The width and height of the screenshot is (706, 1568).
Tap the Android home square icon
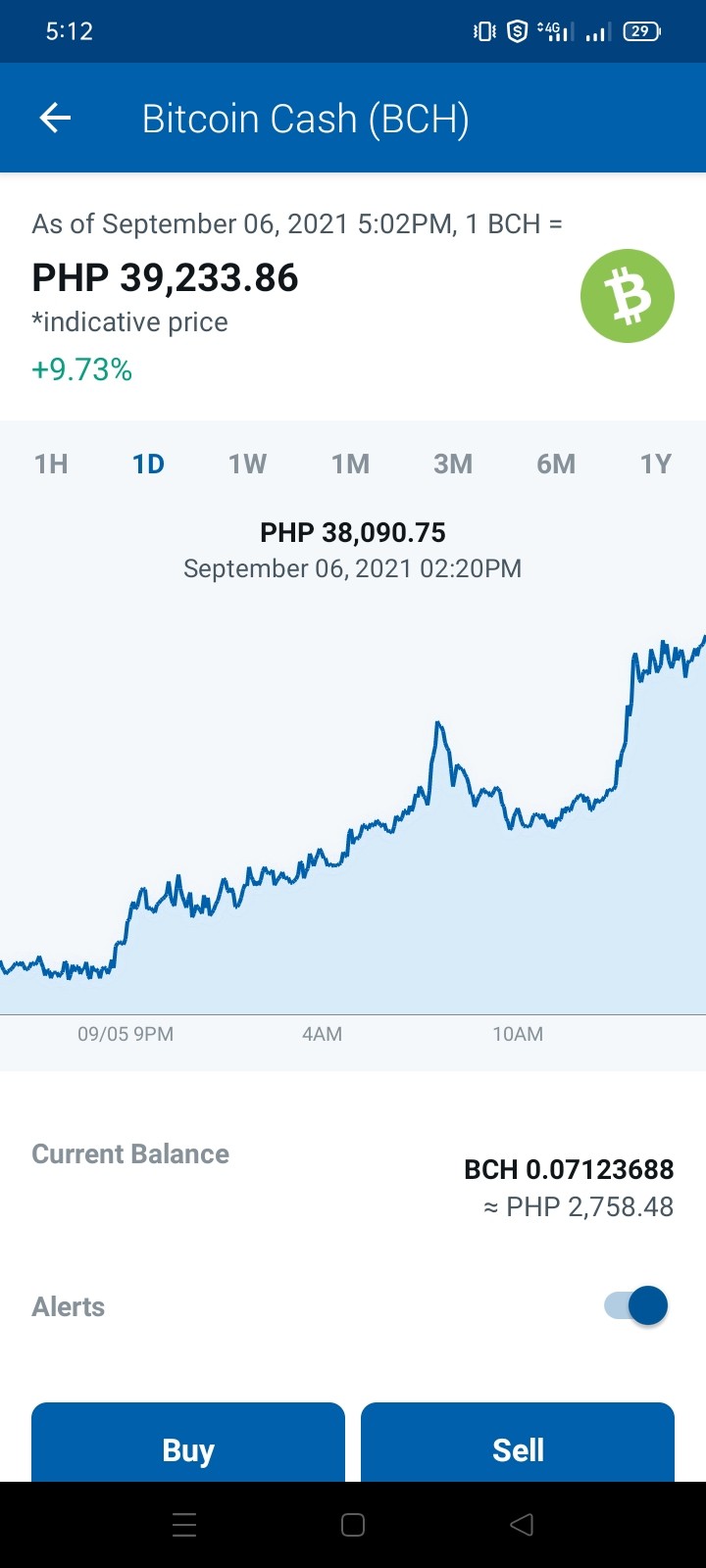click(353, 1525)
